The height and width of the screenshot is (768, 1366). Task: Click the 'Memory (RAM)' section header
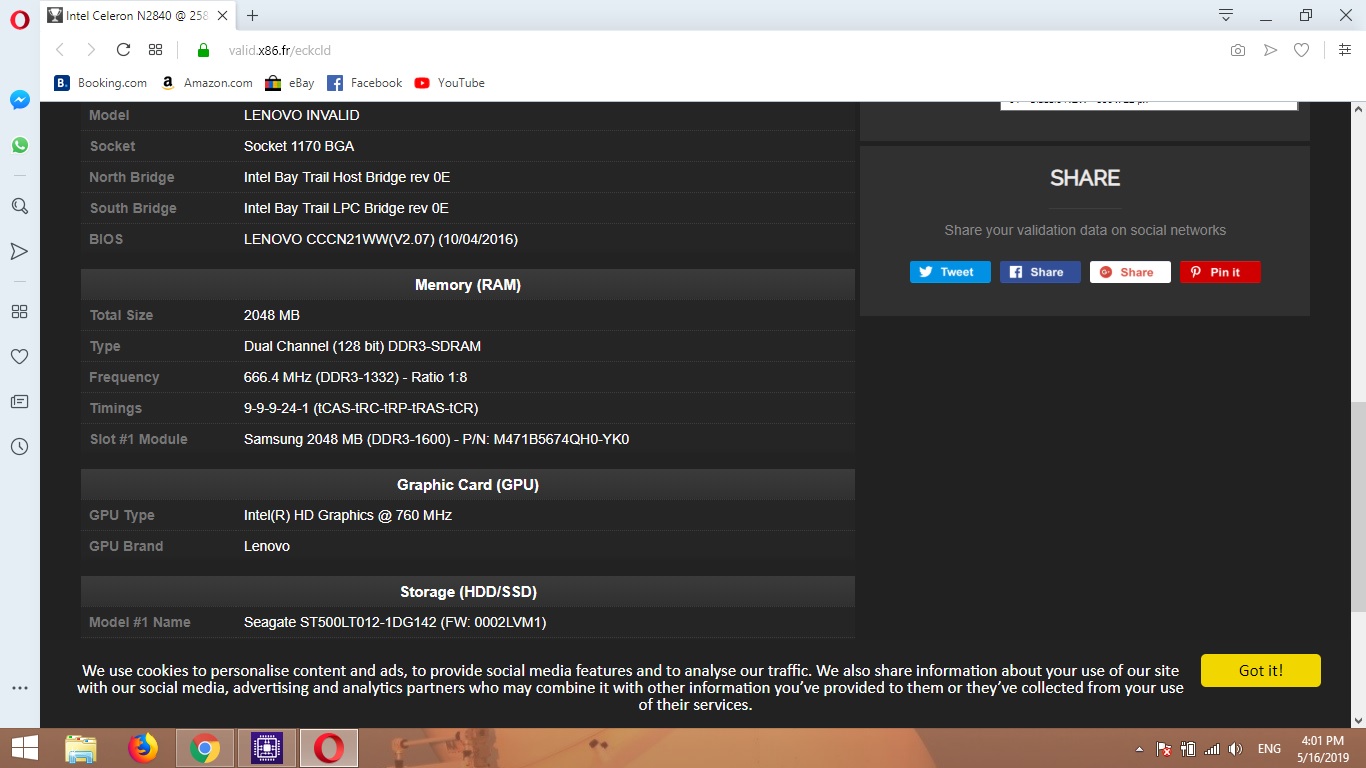pyautogui.click(x=468, y=285)
